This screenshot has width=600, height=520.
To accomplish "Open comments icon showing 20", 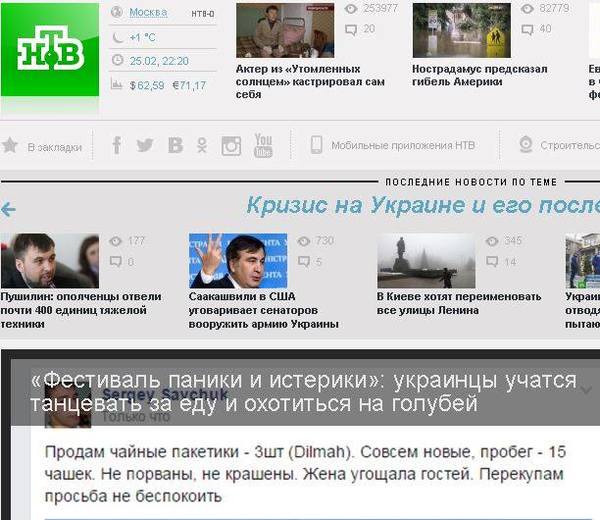I will tap(351, 29).
